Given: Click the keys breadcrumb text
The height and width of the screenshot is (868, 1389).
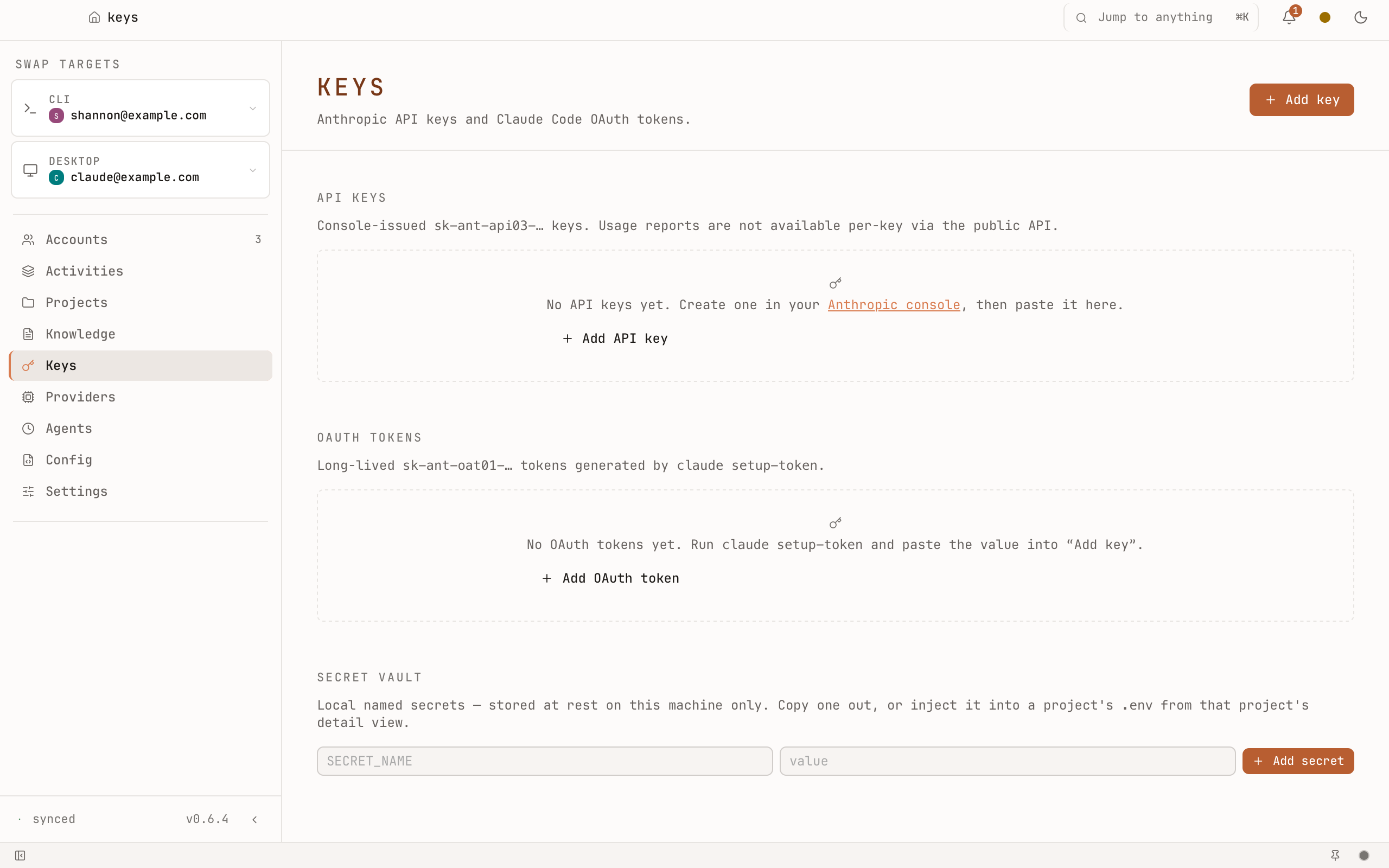Looking at the screenshot, I should point(123,17).
